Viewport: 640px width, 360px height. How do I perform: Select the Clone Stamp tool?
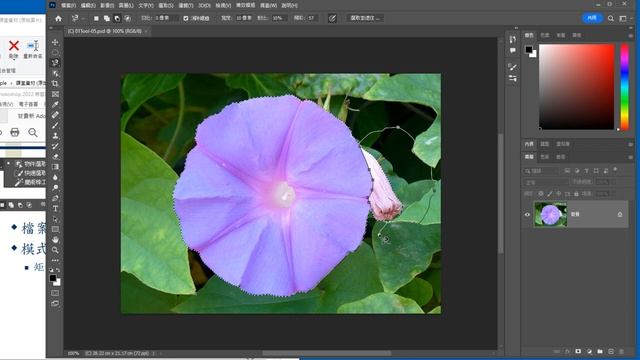click(x=55, y=136)
